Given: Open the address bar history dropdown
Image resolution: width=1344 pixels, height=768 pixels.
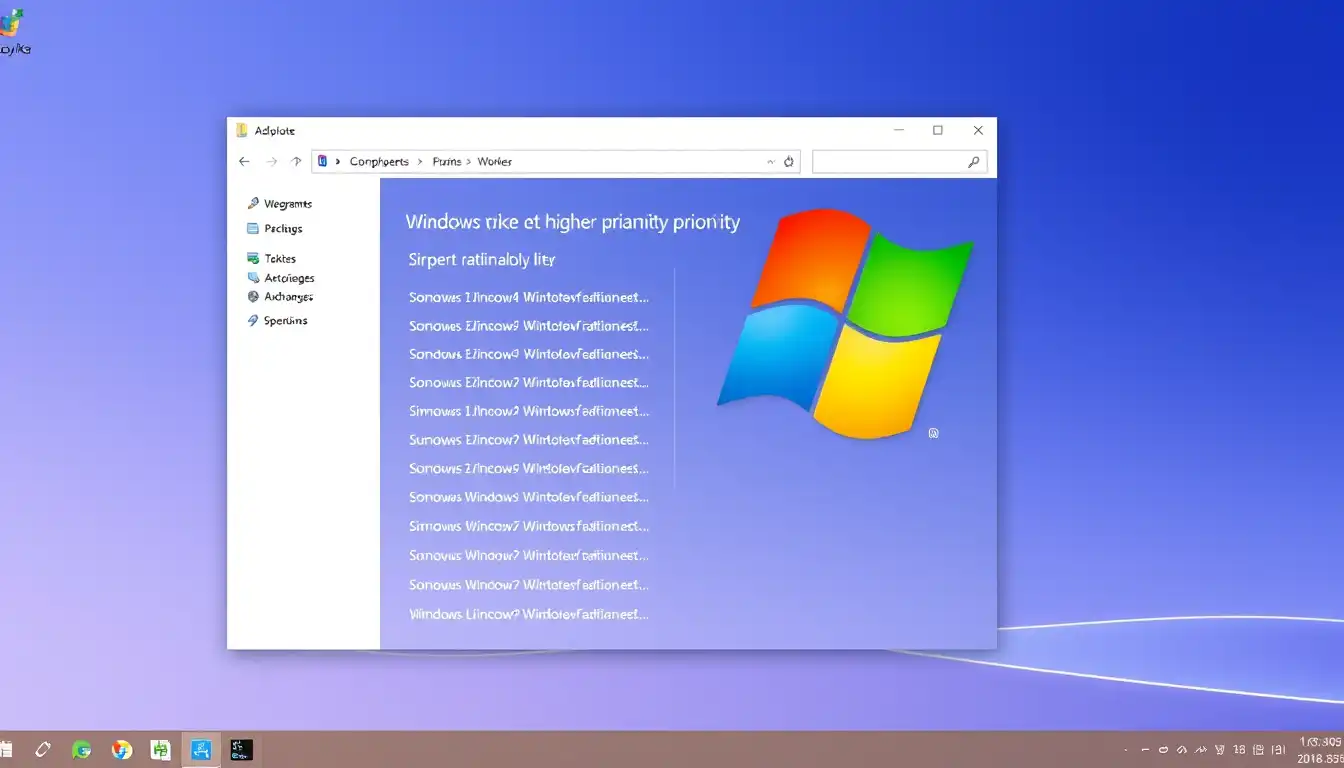Looking at the screenshot, I should (x=770, y=161).
